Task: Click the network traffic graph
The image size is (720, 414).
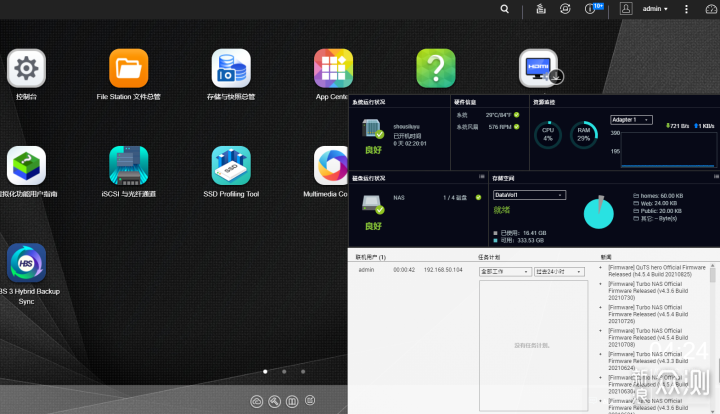Action: [x=668, y=149]
